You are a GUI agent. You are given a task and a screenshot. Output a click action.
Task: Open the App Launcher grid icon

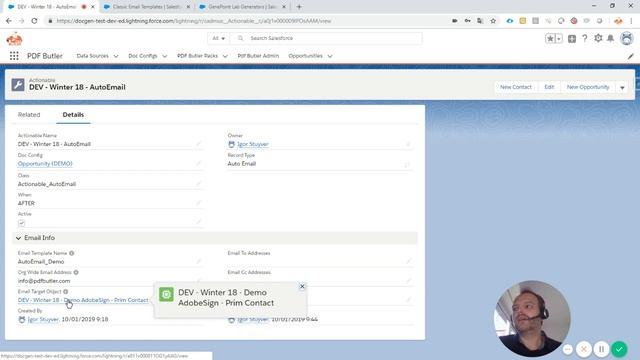click(x=14, y=56)
